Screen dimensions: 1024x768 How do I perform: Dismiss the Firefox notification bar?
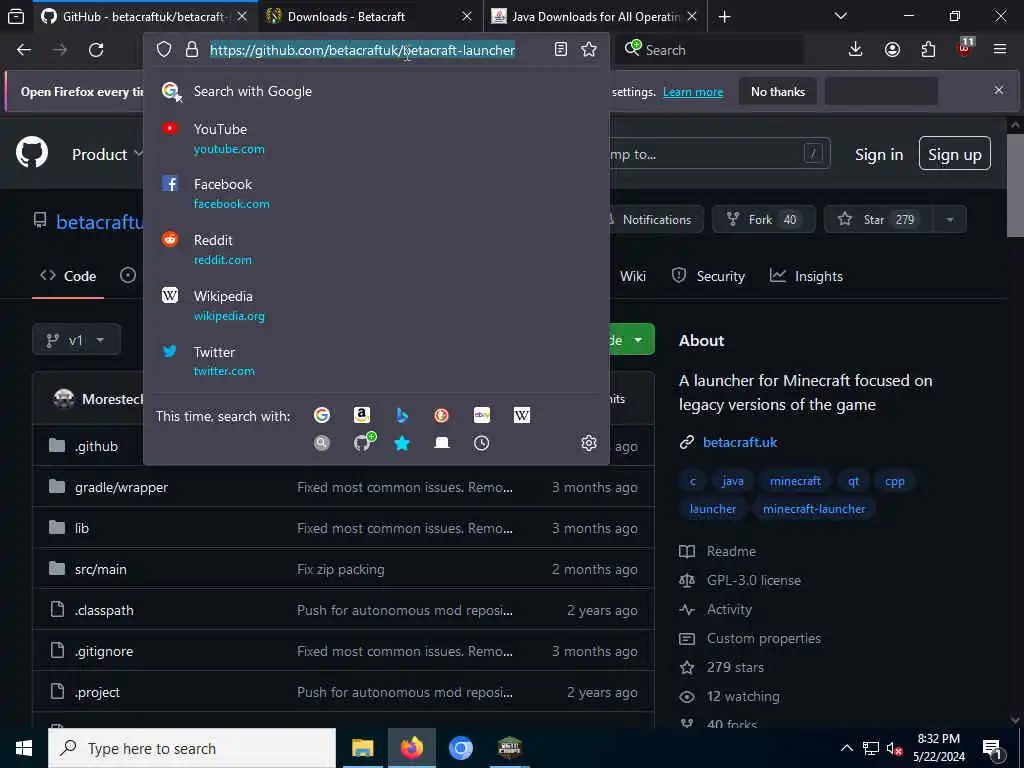click(x=999, y=90)
